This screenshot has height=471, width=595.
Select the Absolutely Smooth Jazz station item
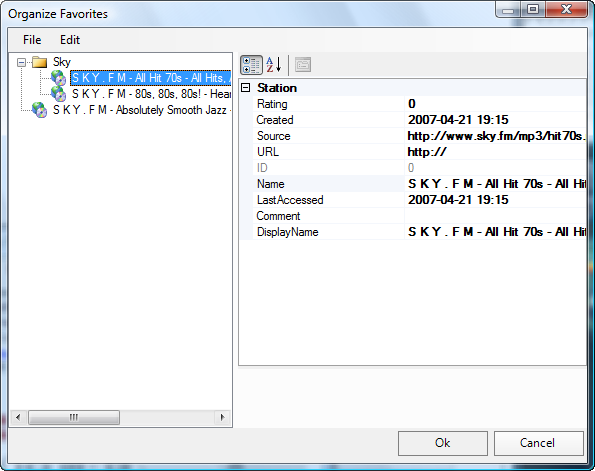(x=142, y=110)
